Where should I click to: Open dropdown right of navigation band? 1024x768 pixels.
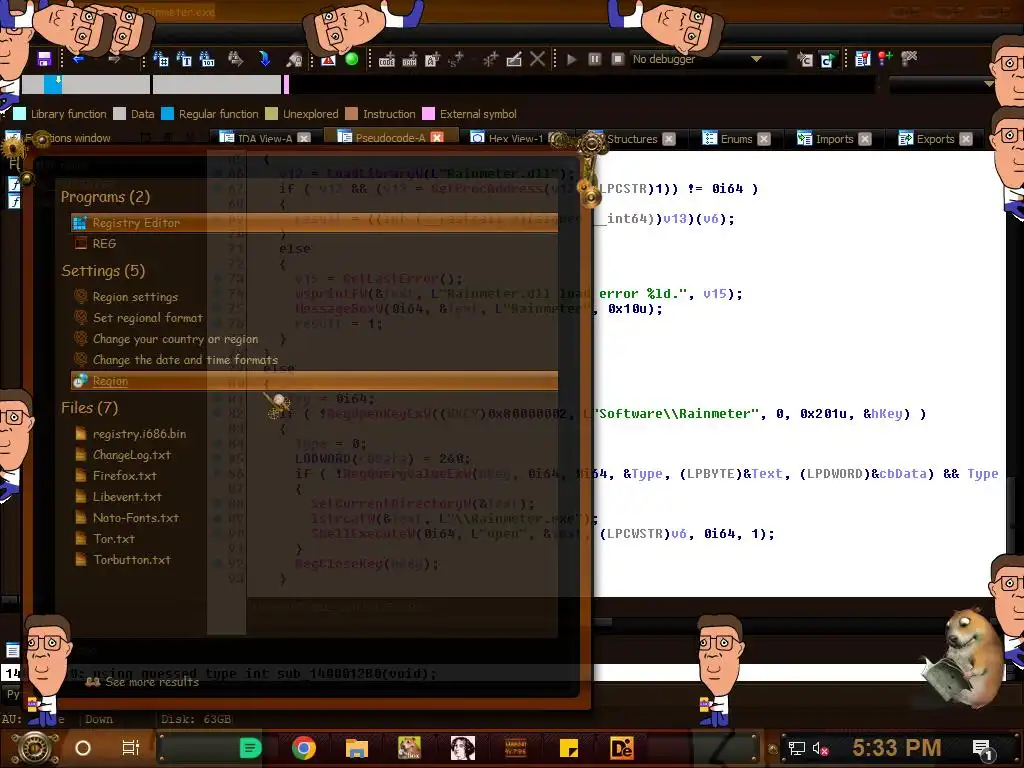click(988, 84)
